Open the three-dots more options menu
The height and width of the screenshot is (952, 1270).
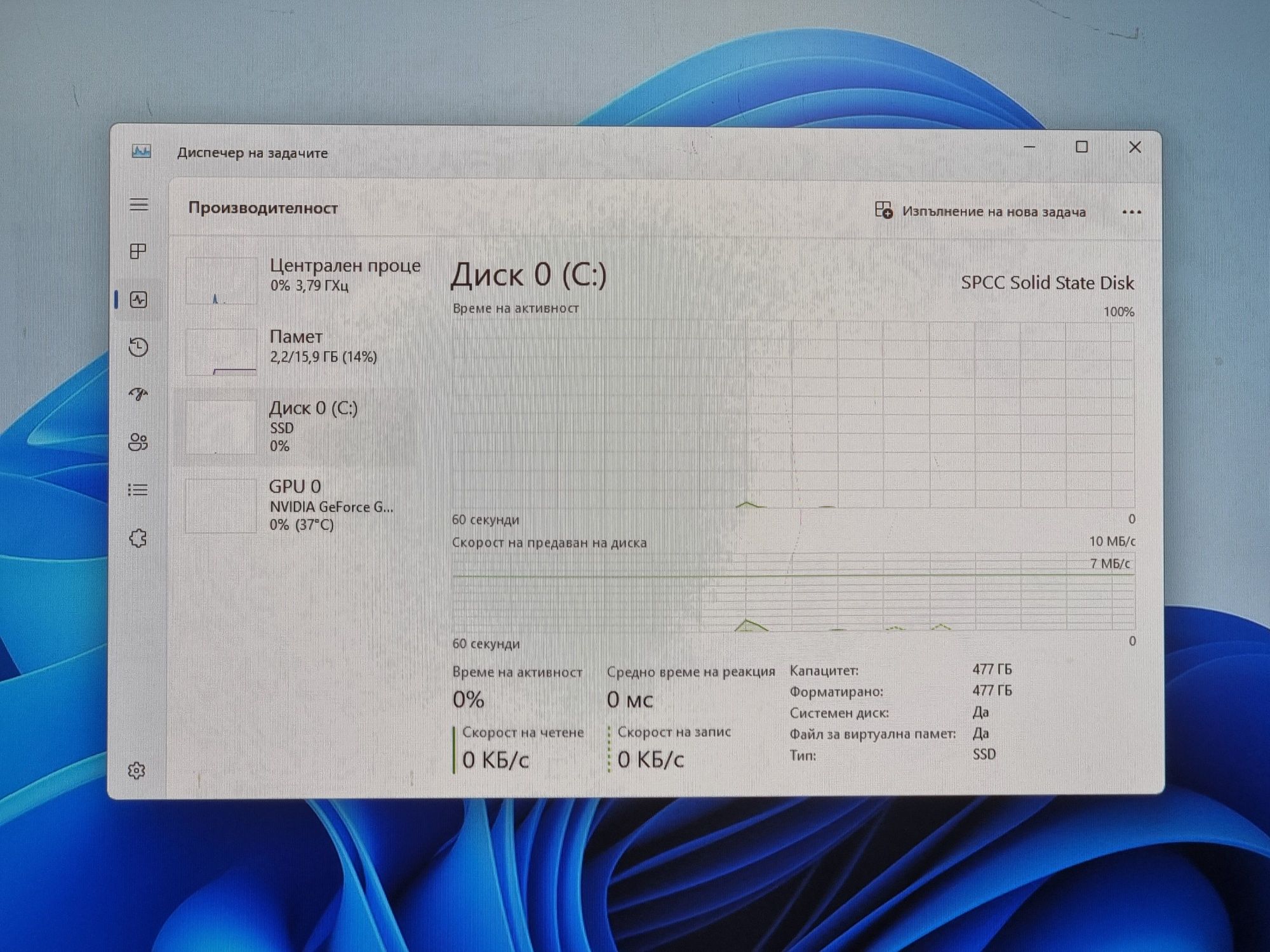(x=1132, y=212)
